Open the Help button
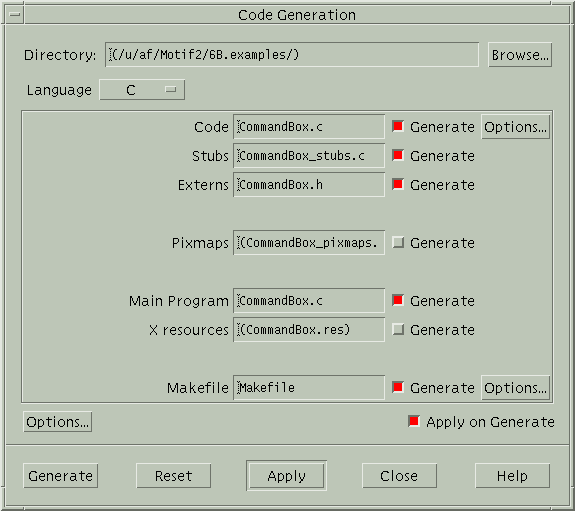This screenshot has height=511, width=575. [512, 476]
